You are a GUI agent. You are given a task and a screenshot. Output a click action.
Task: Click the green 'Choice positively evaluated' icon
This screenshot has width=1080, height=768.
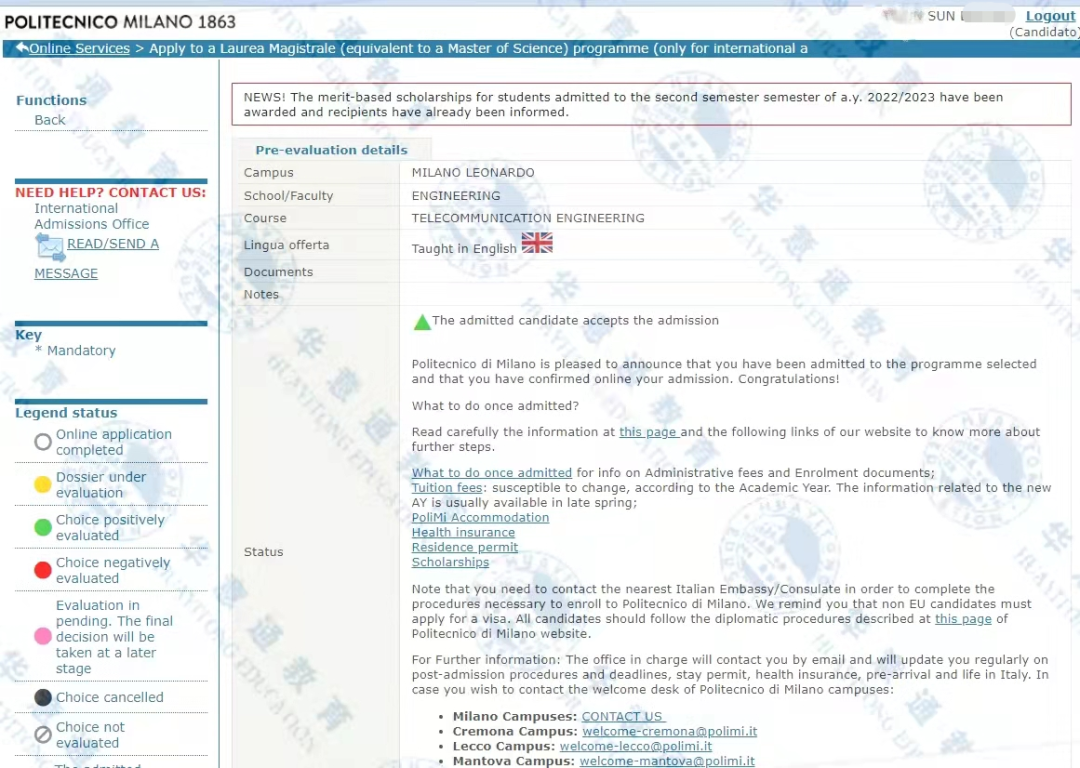[x=43, y=528]
